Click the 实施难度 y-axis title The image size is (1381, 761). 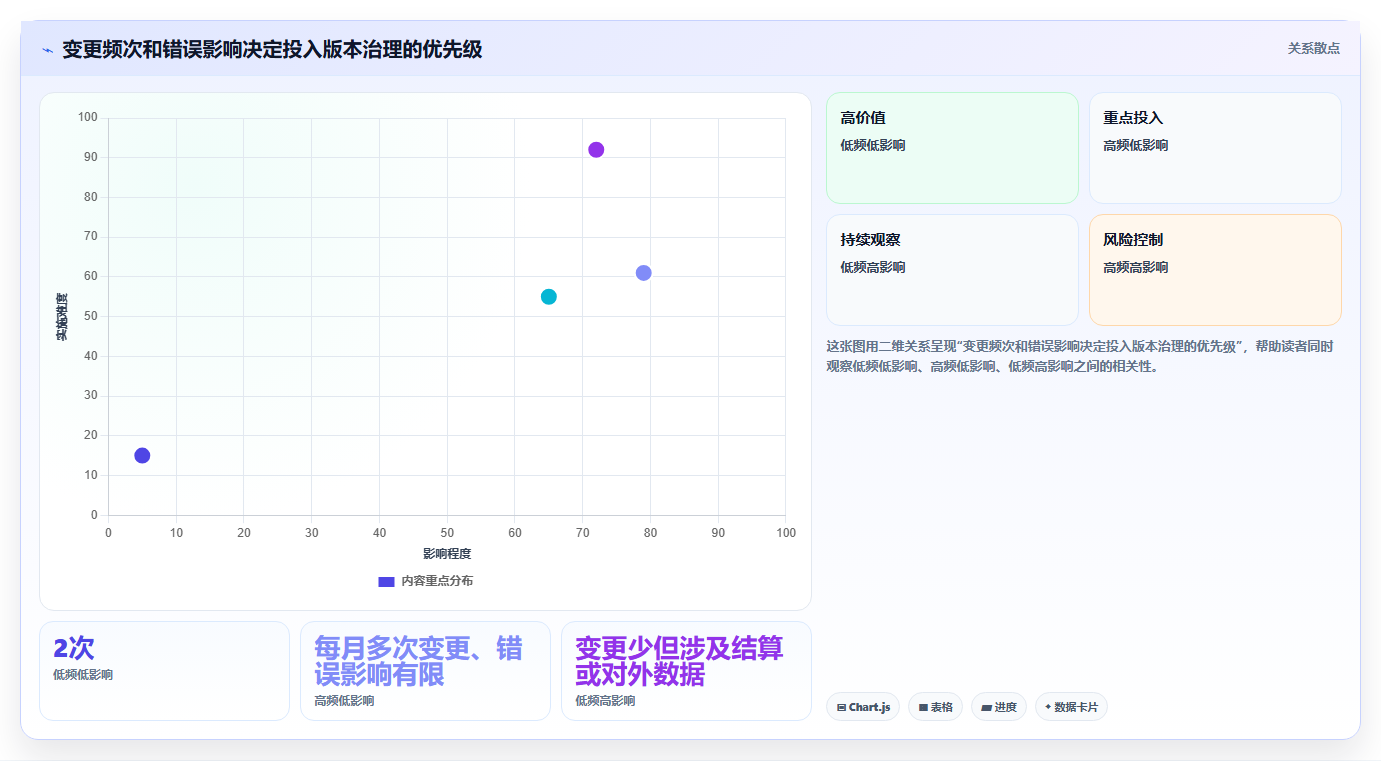62,317
